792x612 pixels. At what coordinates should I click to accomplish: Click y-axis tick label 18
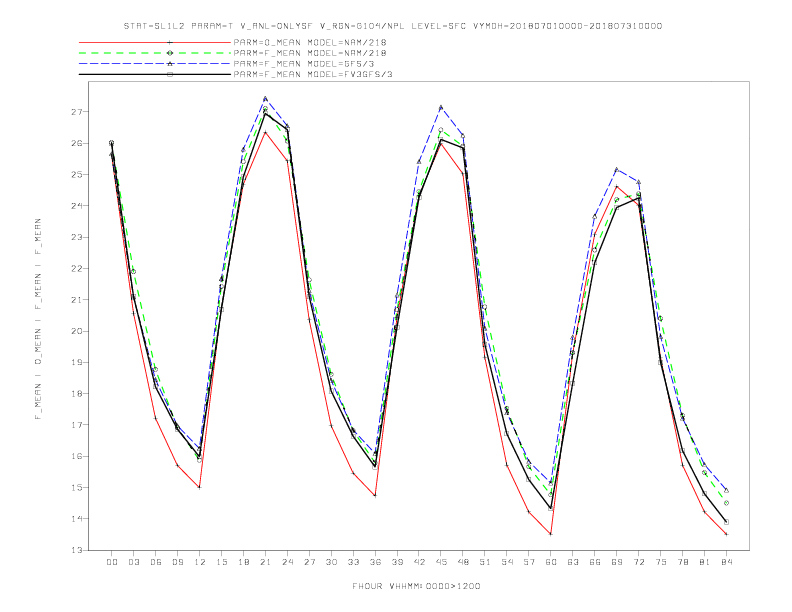(x=76, y=393)
